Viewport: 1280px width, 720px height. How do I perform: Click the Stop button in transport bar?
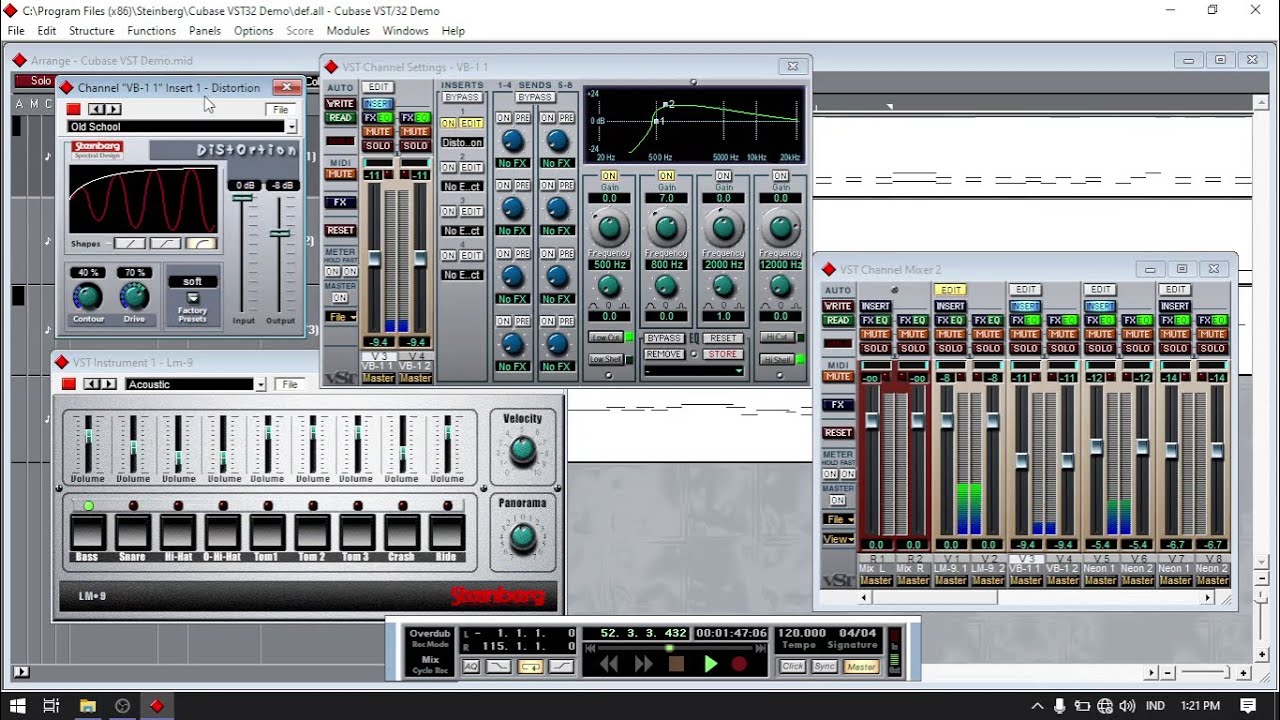tap(676, 664)
